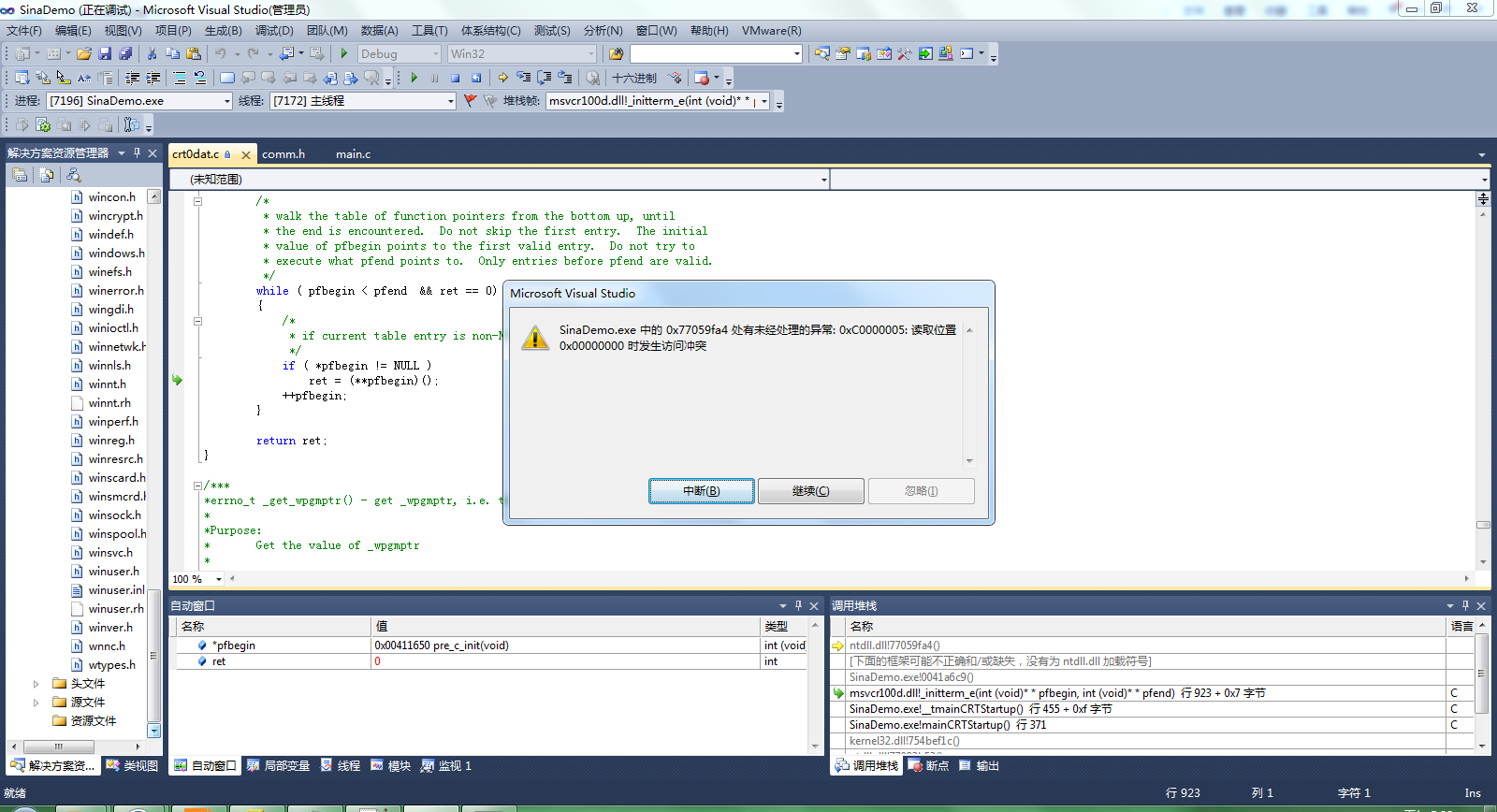Click the Step Over icon
The image size is (1497, 812).
pos(545,79)
